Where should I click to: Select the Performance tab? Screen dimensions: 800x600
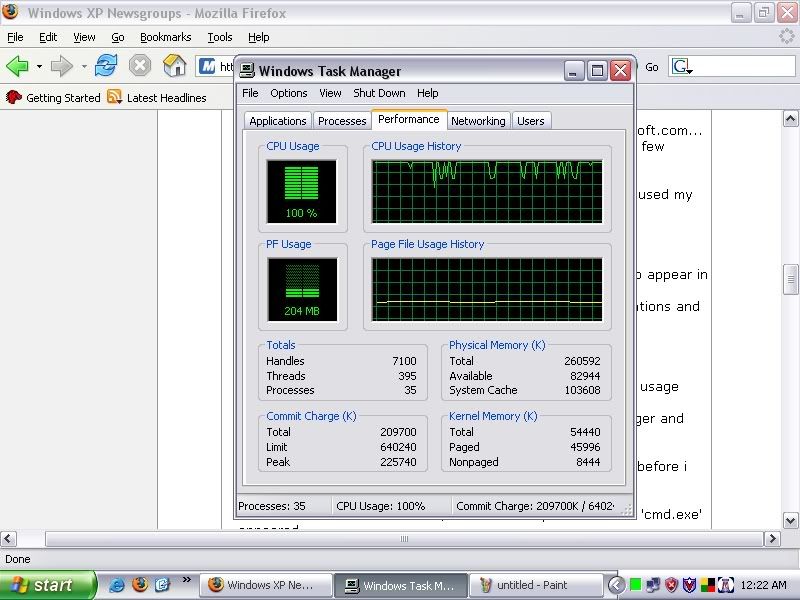click(x=409, y=119)
